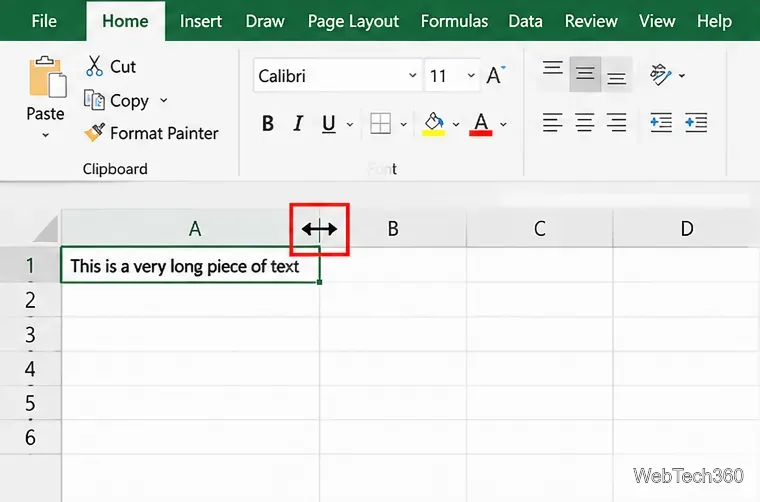Select column A header
The width and height of the screenshot is (760, 502).
(190, 228)
